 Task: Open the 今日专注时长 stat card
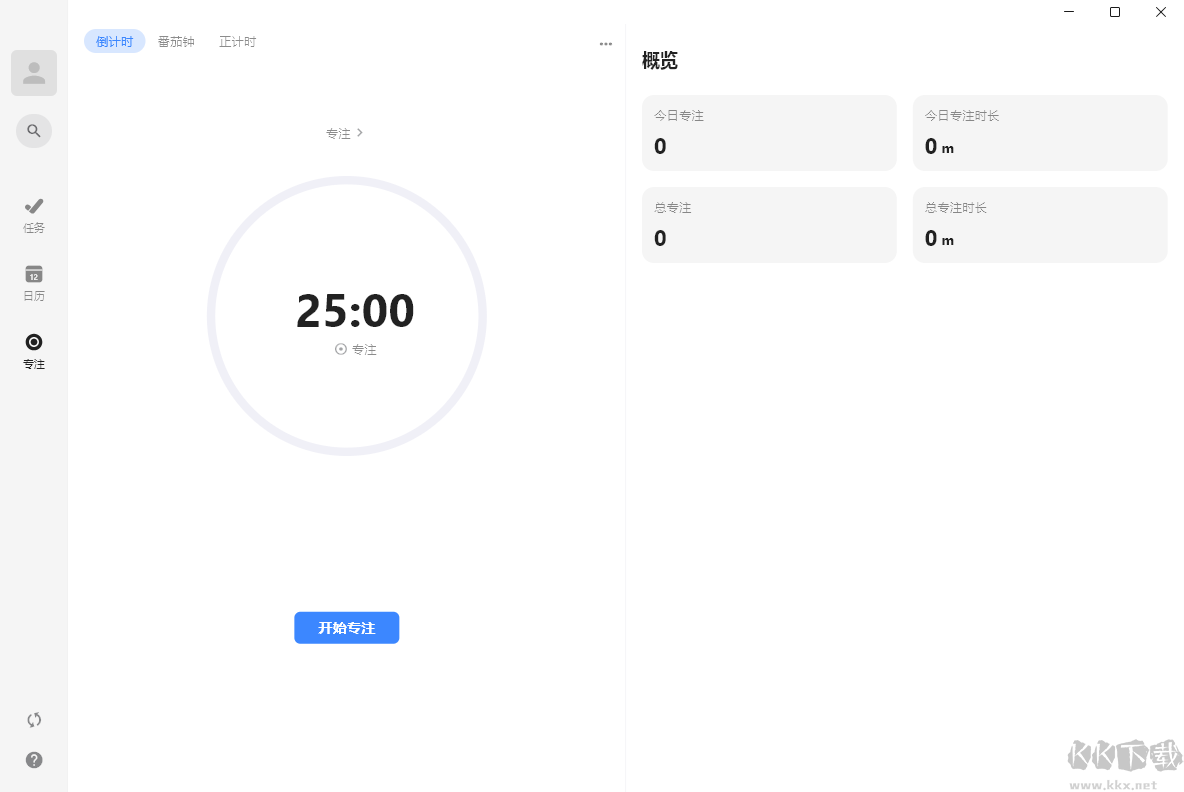tap(1040, 133)
